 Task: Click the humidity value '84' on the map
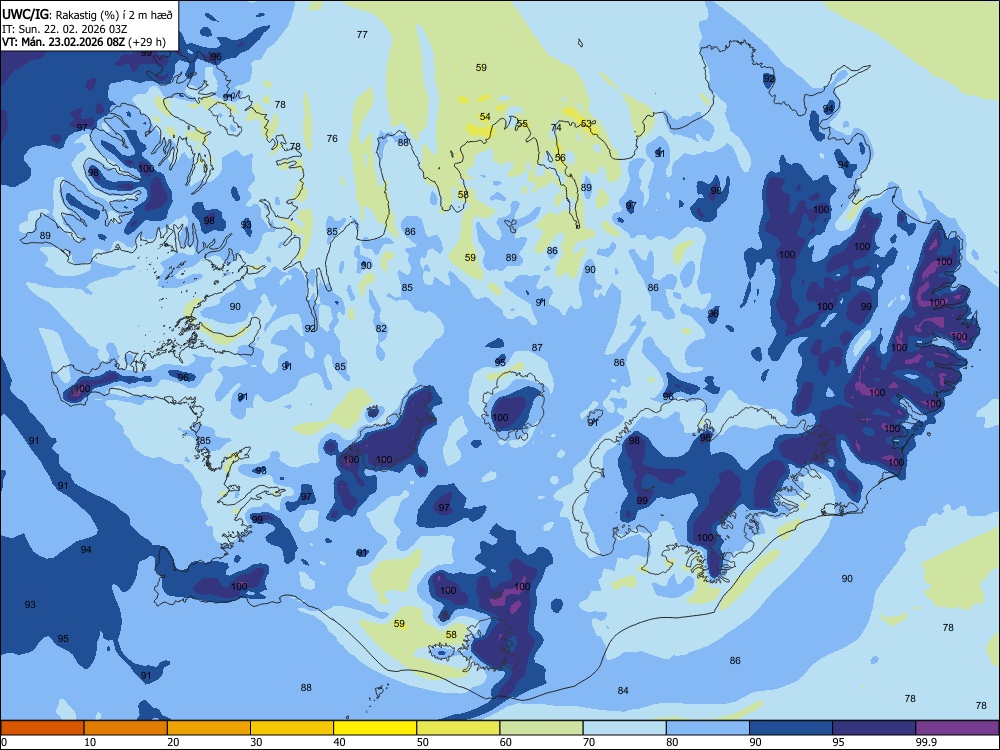pos(623,691)
